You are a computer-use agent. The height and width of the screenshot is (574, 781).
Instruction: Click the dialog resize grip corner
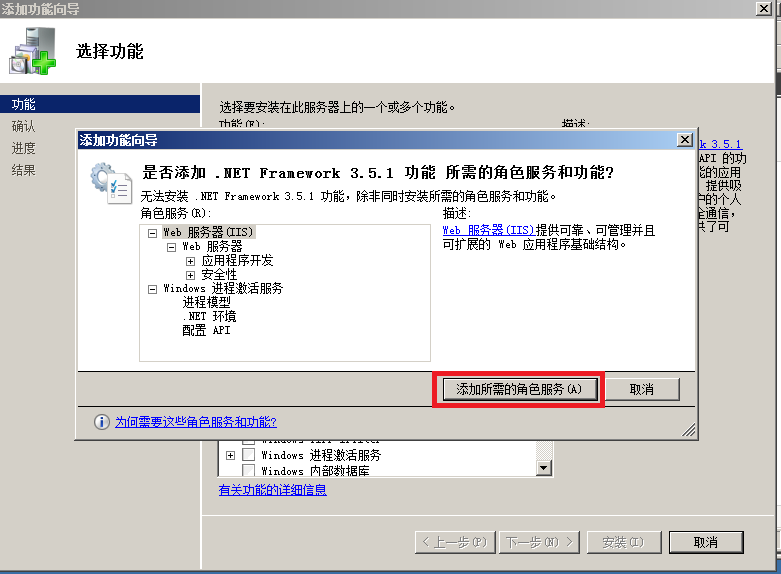pos(689,430)
